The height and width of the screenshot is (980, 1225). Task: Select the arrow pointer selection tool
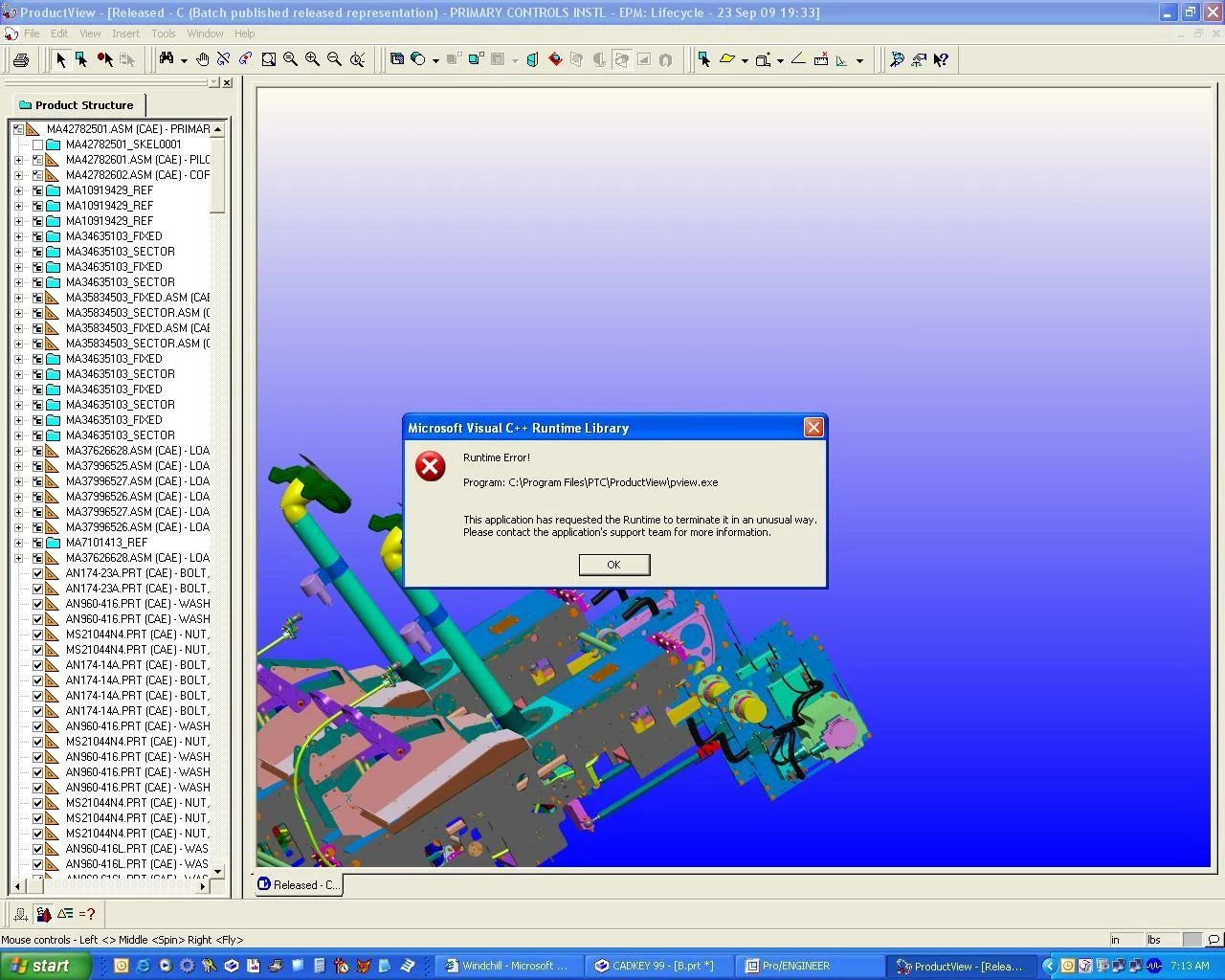pos(60,59)
